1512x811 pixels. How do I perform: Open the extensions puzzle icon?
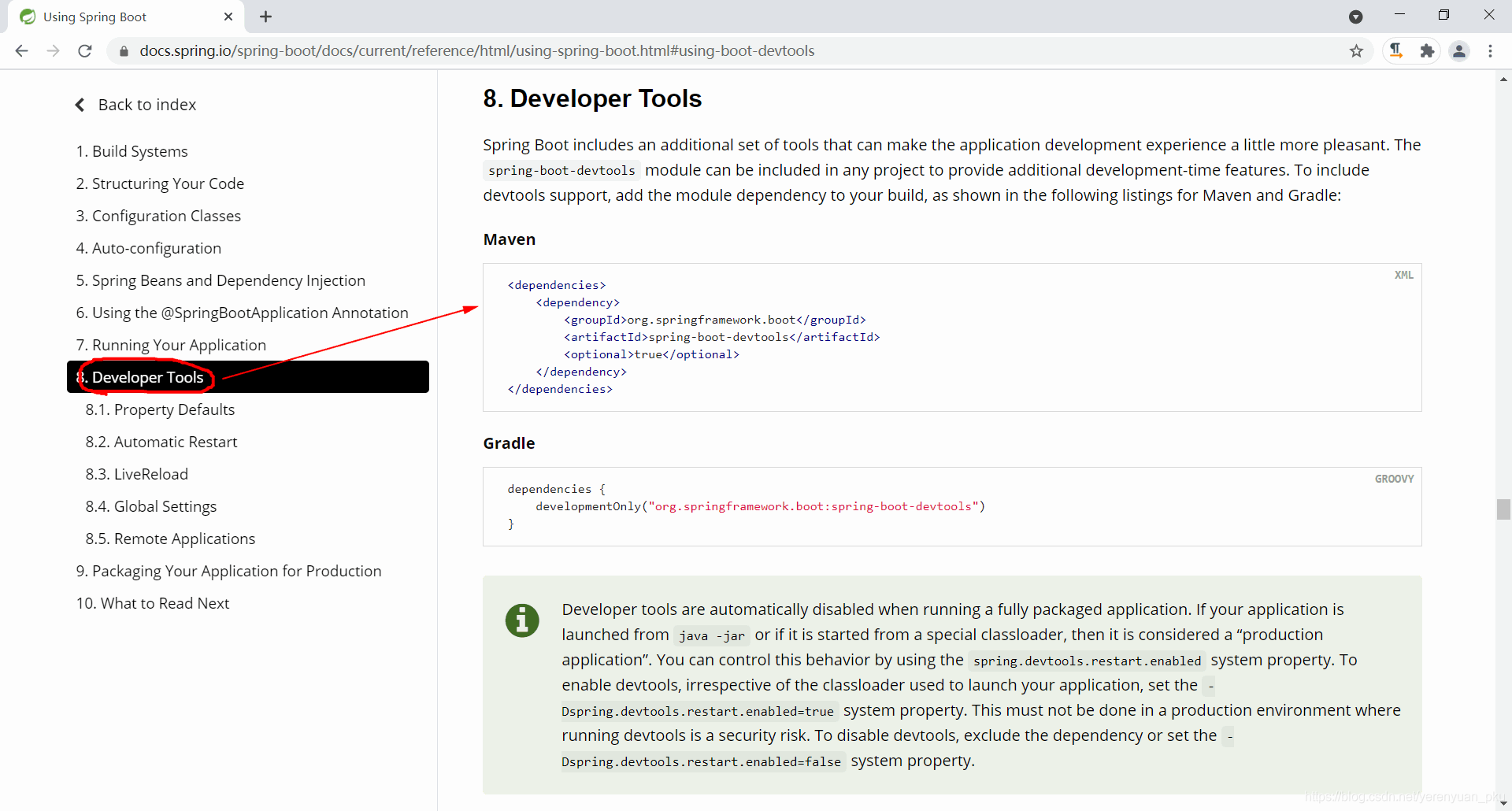click(x=1427, y=51)
